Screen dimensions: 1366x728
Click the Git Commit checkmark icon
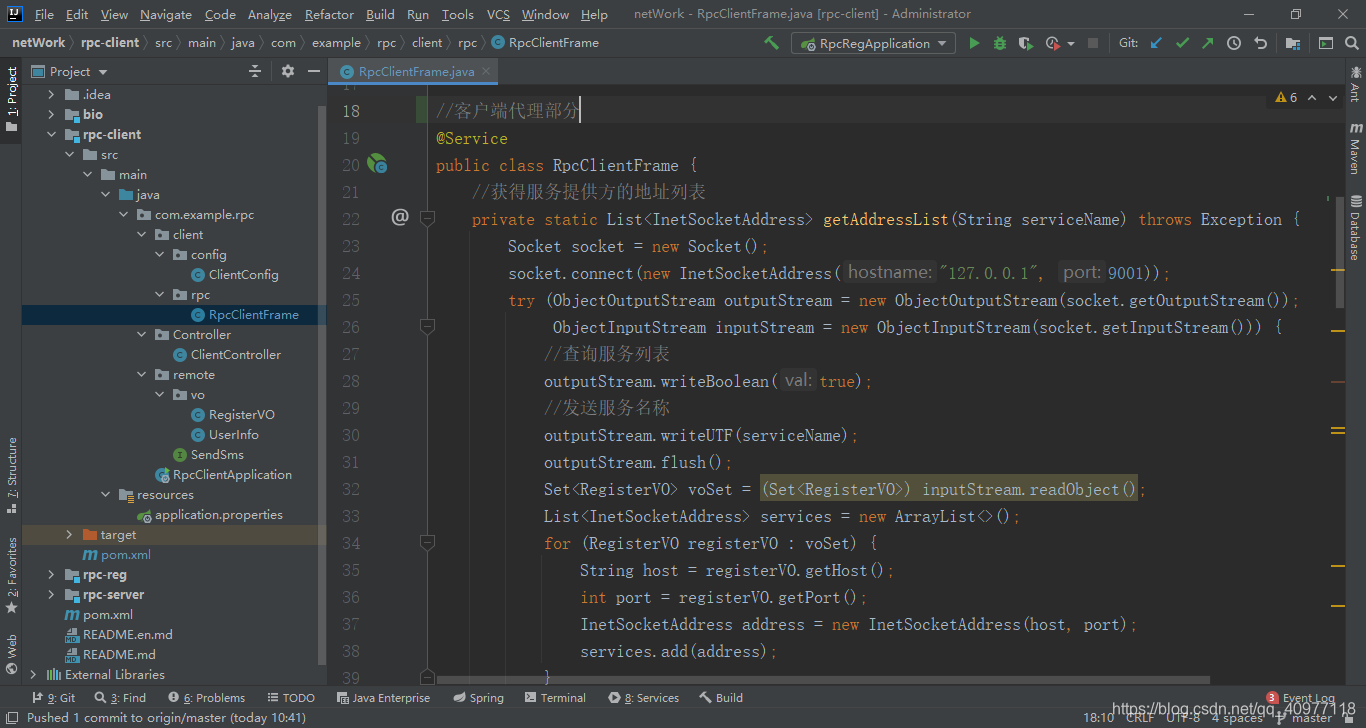click(x=1183, y=43)
